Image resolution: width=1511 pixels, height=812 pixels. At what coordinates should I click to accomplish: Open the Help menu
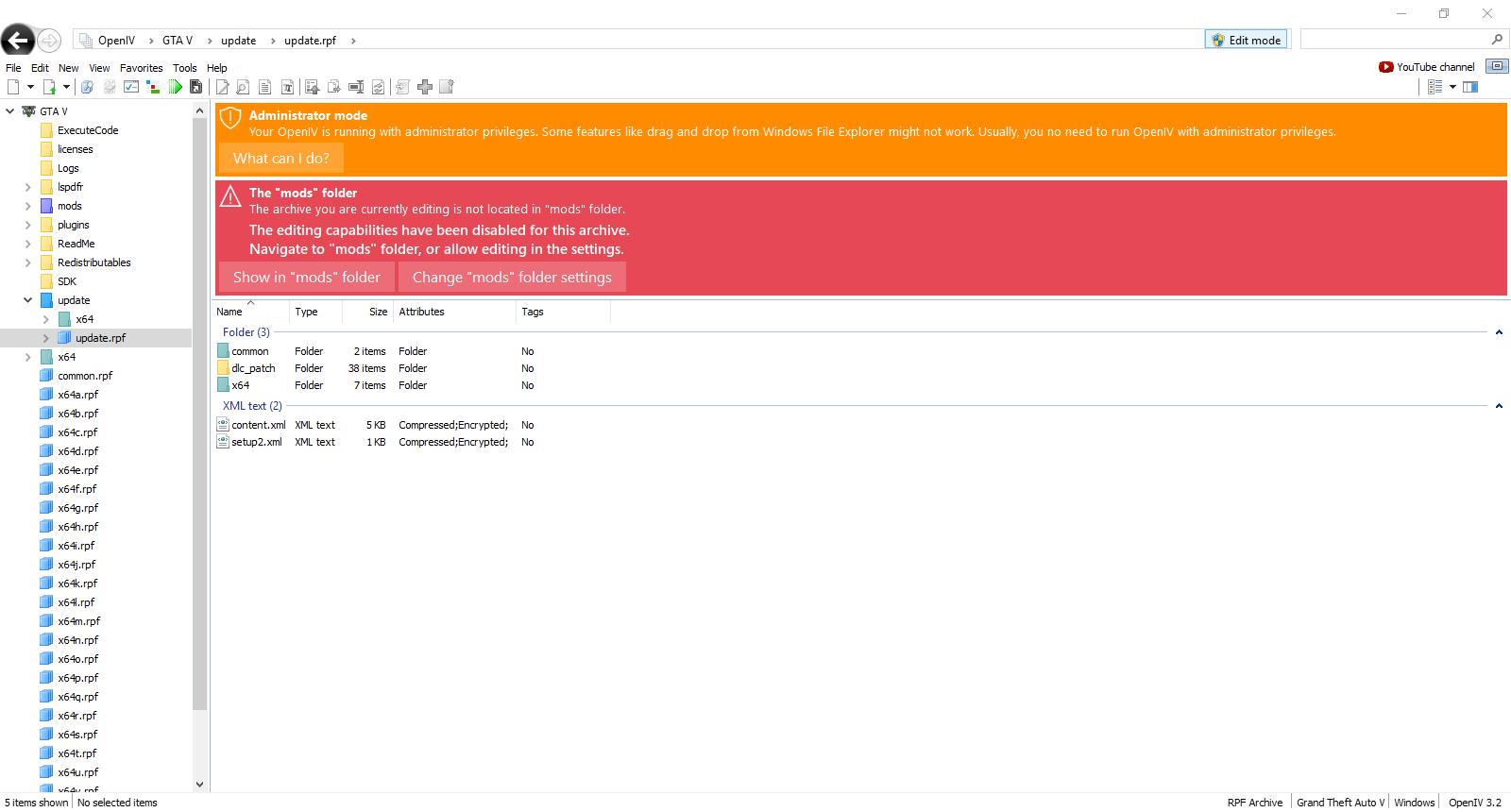pos(217,68)
